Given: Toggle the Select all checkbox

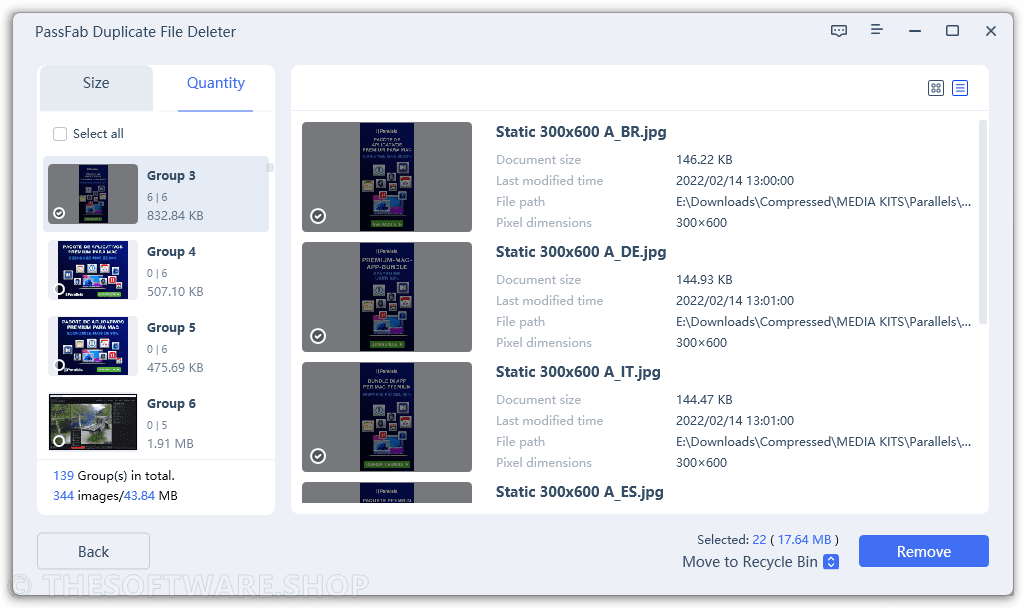Looking at the screenshot, I should tap(60, 134).
